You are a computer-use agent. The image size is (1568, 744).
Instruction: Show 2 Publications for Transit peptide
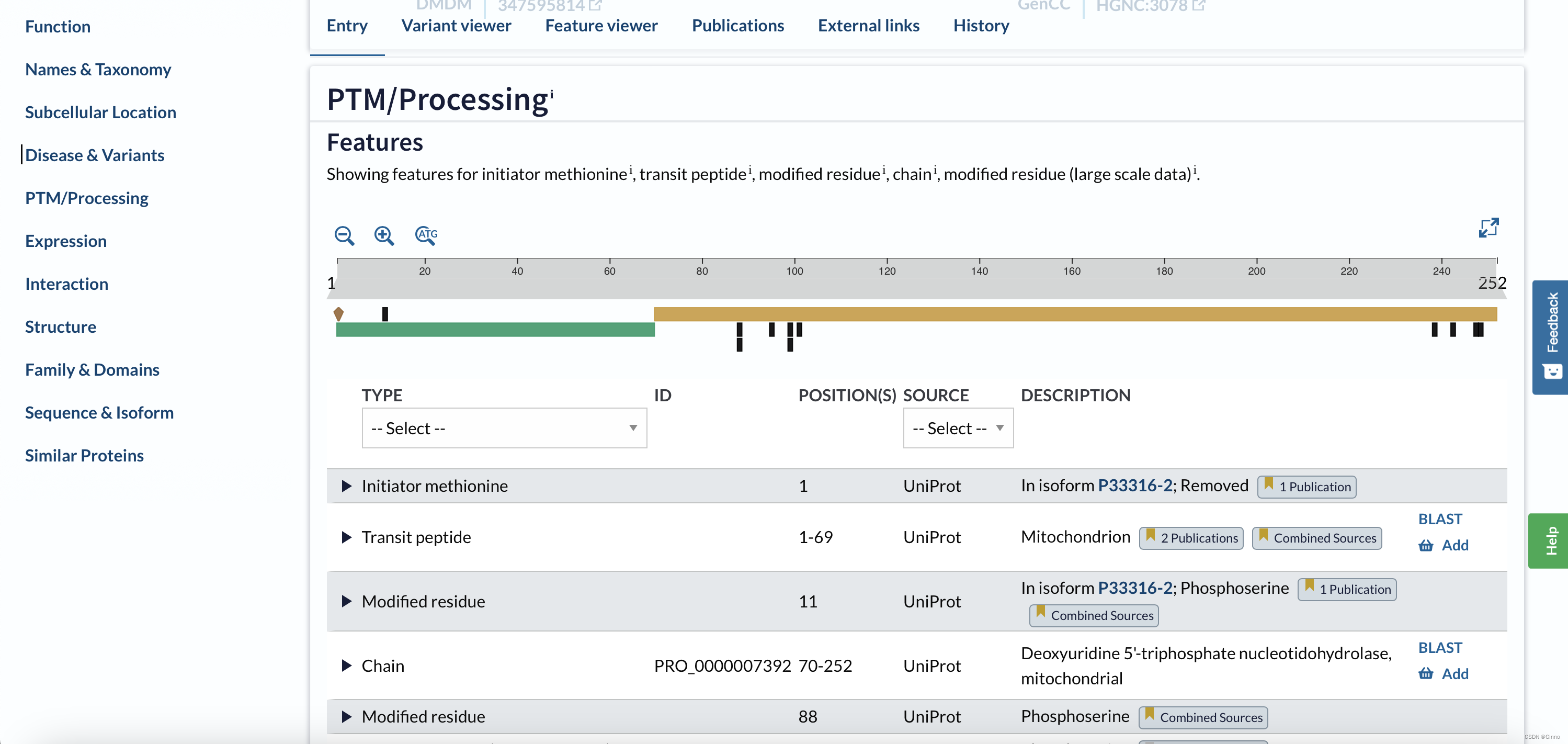1191,538
